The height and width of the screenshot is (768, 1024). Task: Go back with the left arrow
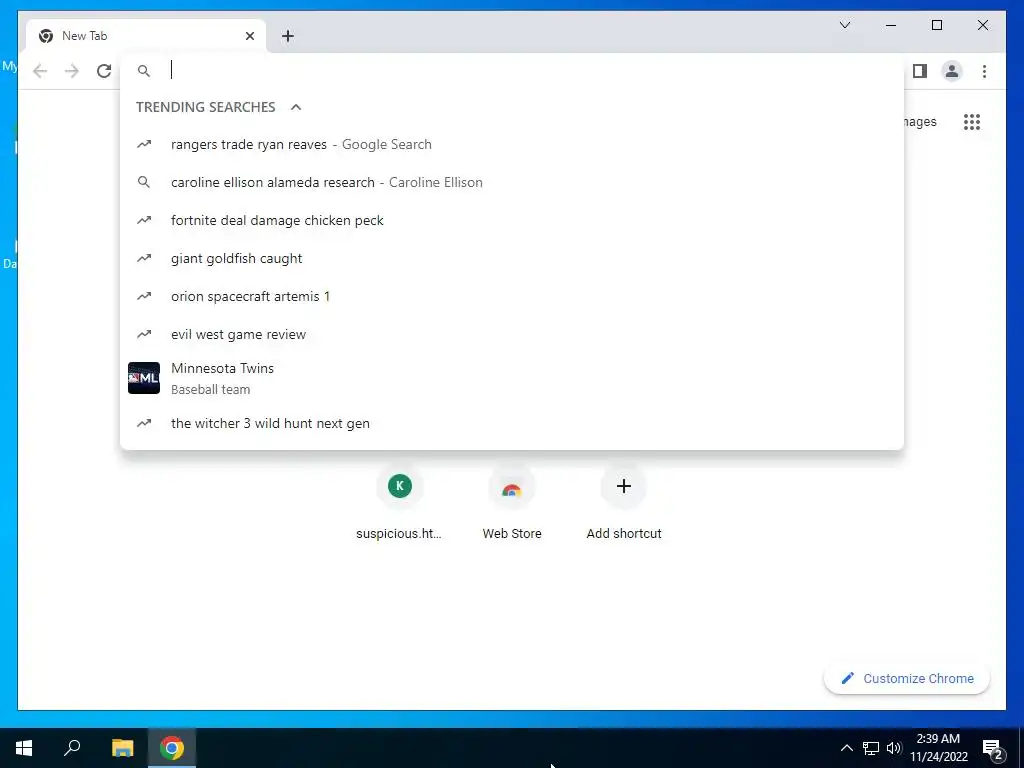(40, 71)
